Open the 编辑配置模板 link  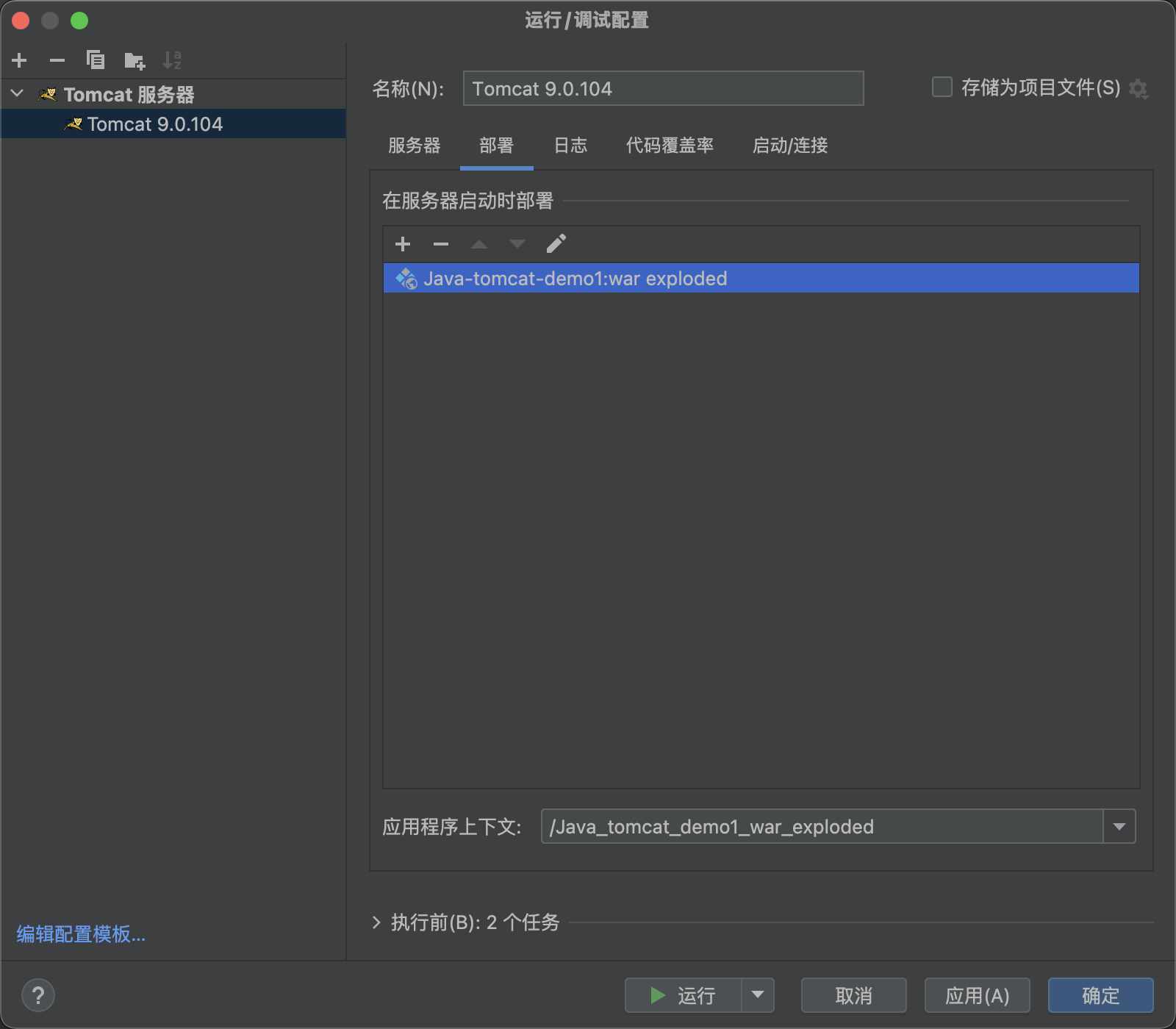click(x=81, y=934)
